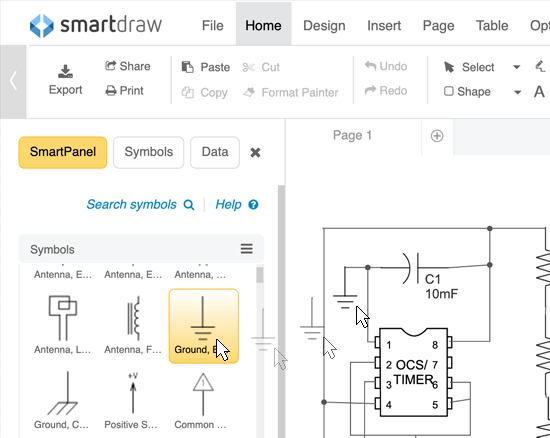Click the Text tool A icon
The height and width of the screenshot is (438, 550).
(x=539, y=92)
